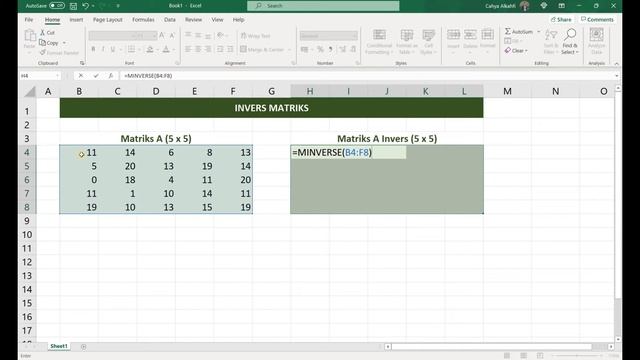This screenshot has height=360, width=640.
Task: Click row 10 header
Action: (27, 235)
